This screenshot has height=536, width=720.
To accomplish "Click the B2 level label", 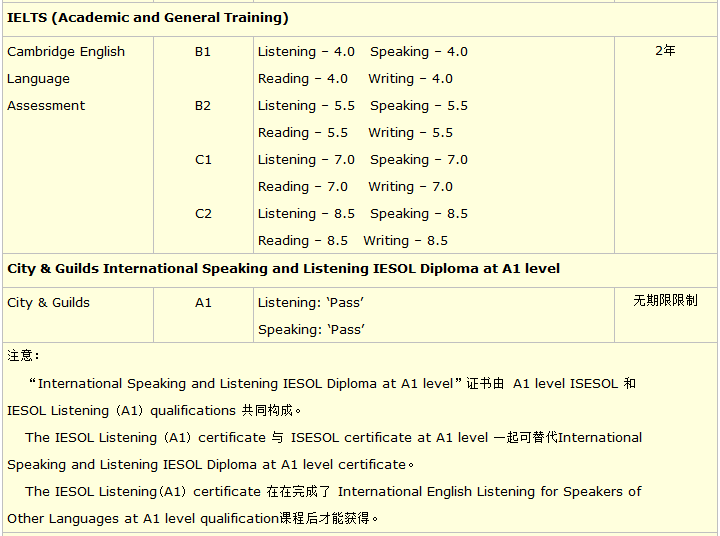I will point(203,106).
